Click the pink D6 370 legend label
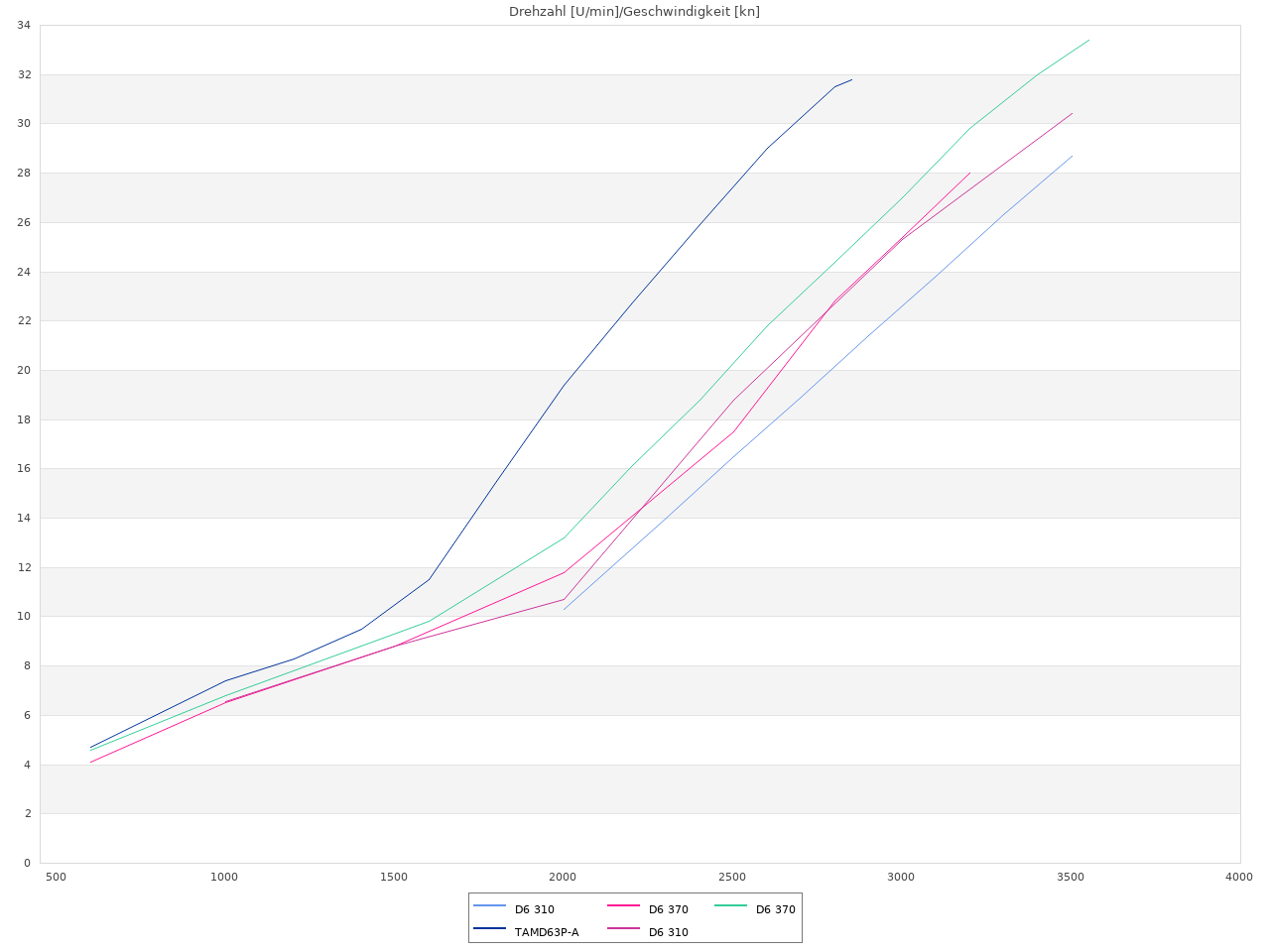The image size is (1270, 952). pos(669,909)
